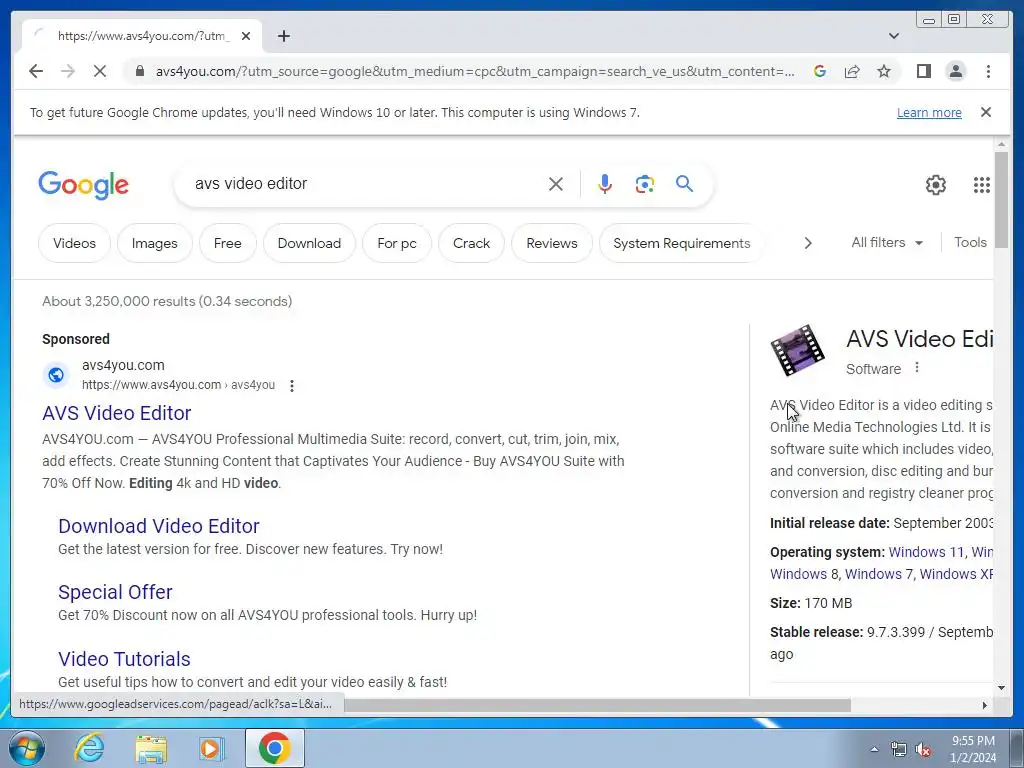Open the AVS Video Editor sponsored result
The image size is (1024, 768).
click(117, 413)
